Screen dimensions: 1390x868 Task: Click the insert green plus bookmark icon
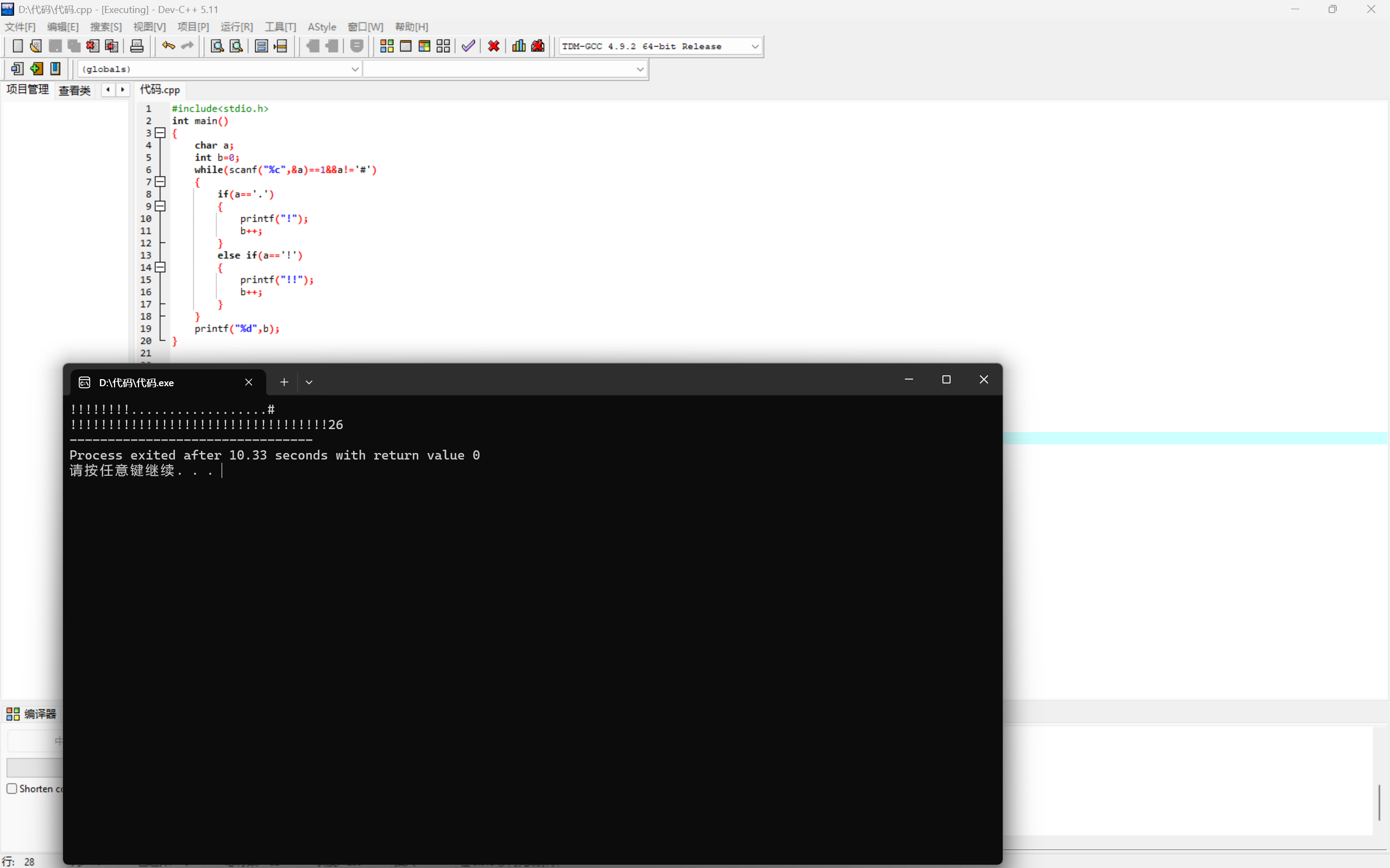[x=36, y=69]
